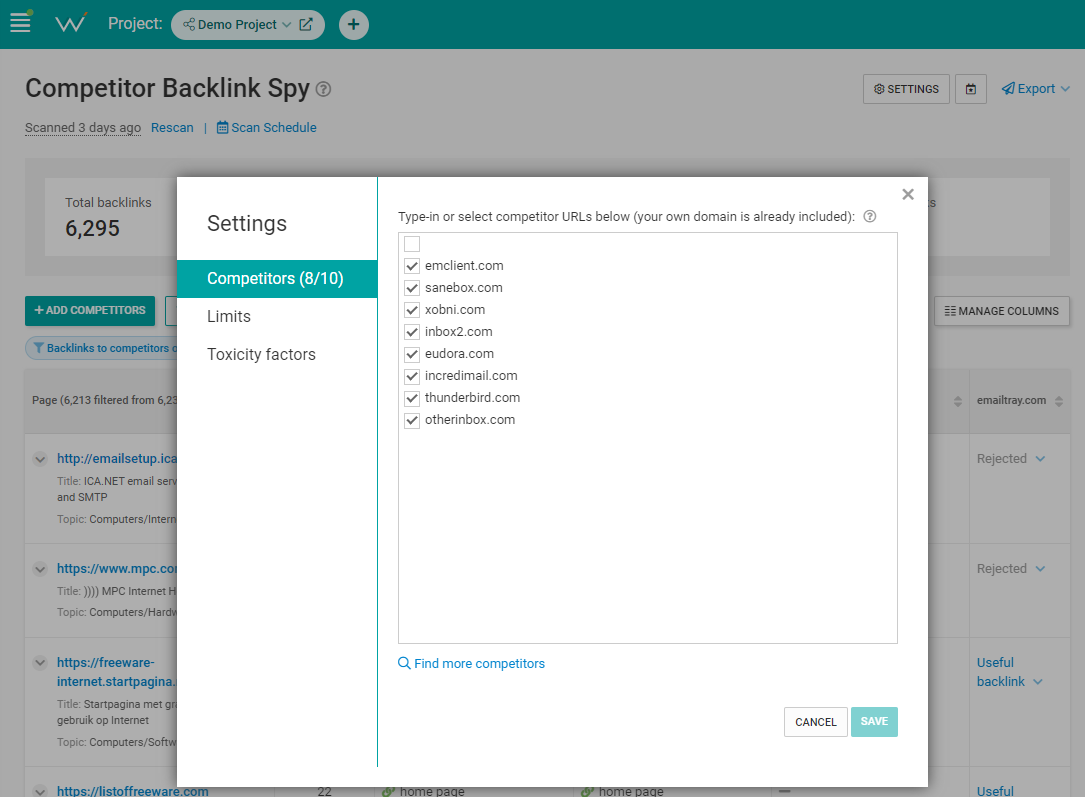
Task: Close the Settings dialog
Action: (908, 194)
